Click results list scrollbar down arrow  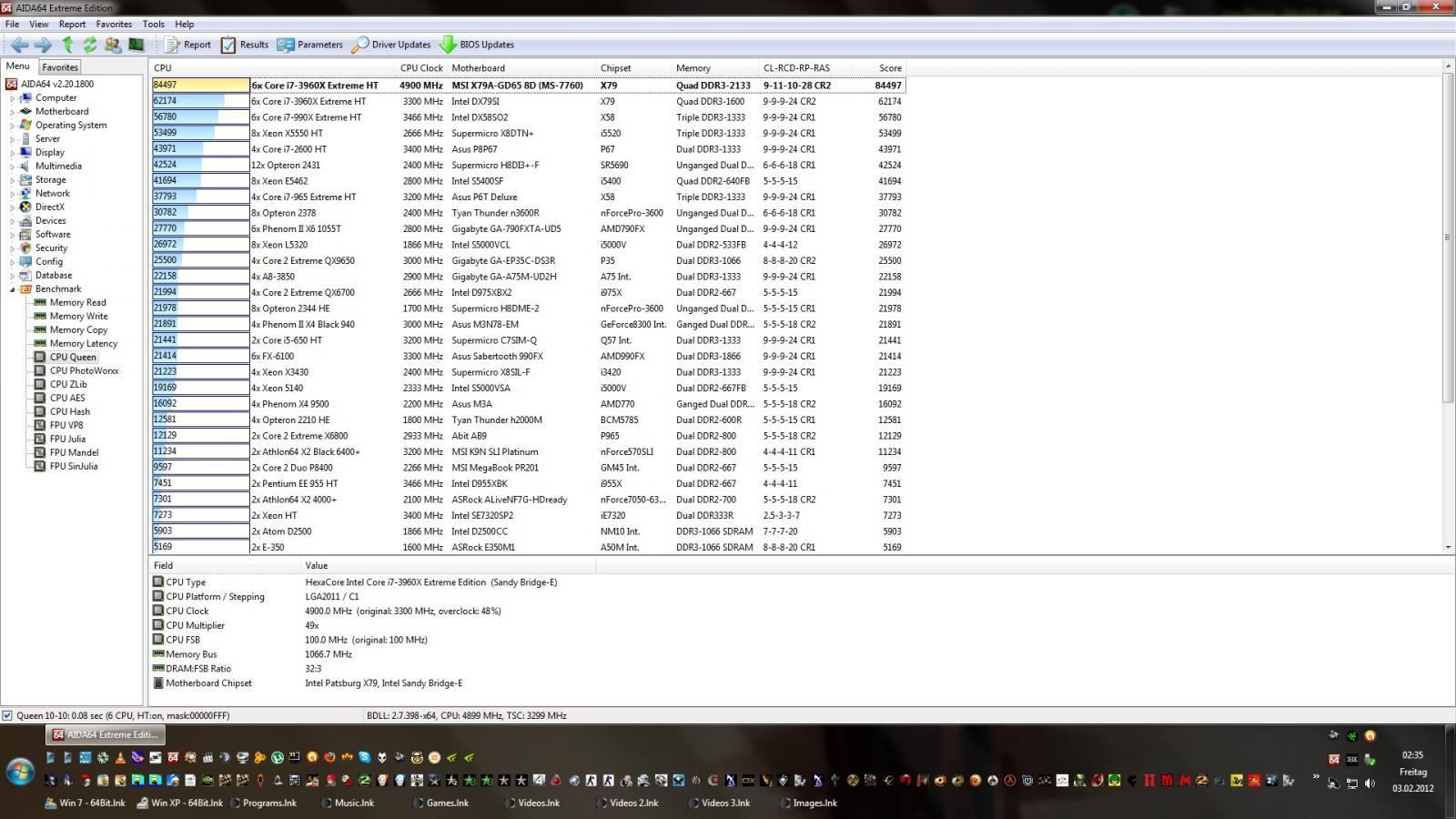(x=1447, y=547)
